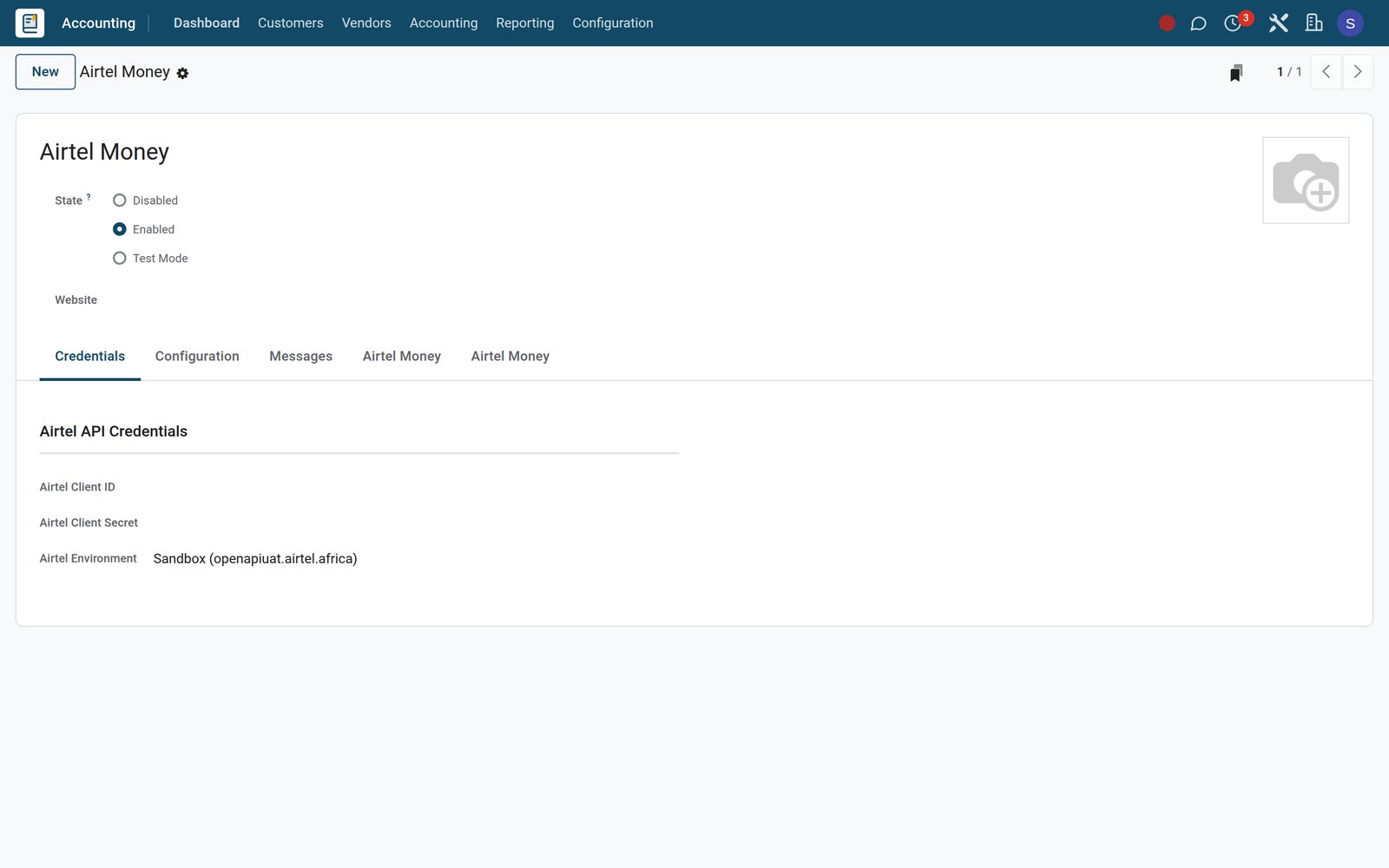Open the Vendors menu
Image resolution: width=1389 pixels, height=868 pixels.
click(366, 23)
